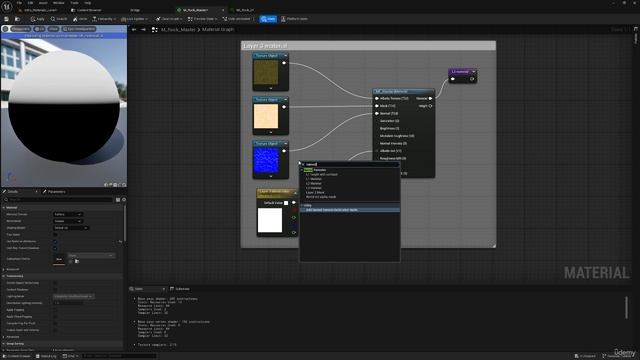Open the Lighting Mode dropdown
The width and height of the screenshot is (640, 360).
click(x=73, y=296)
